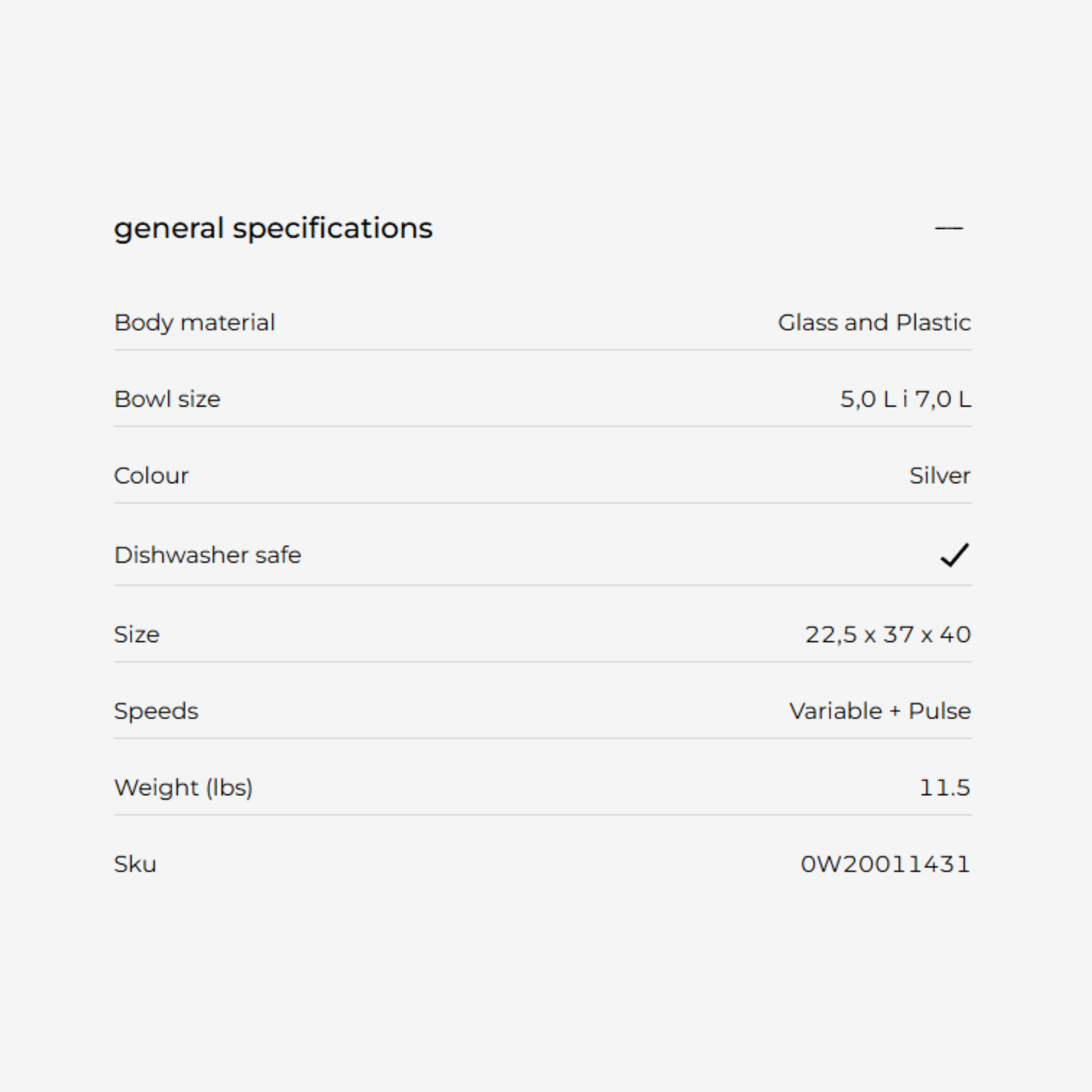This screenshot has width=1092, height=1092.
Task: Click the divider line under Body material
Action: tap(543, 350)
